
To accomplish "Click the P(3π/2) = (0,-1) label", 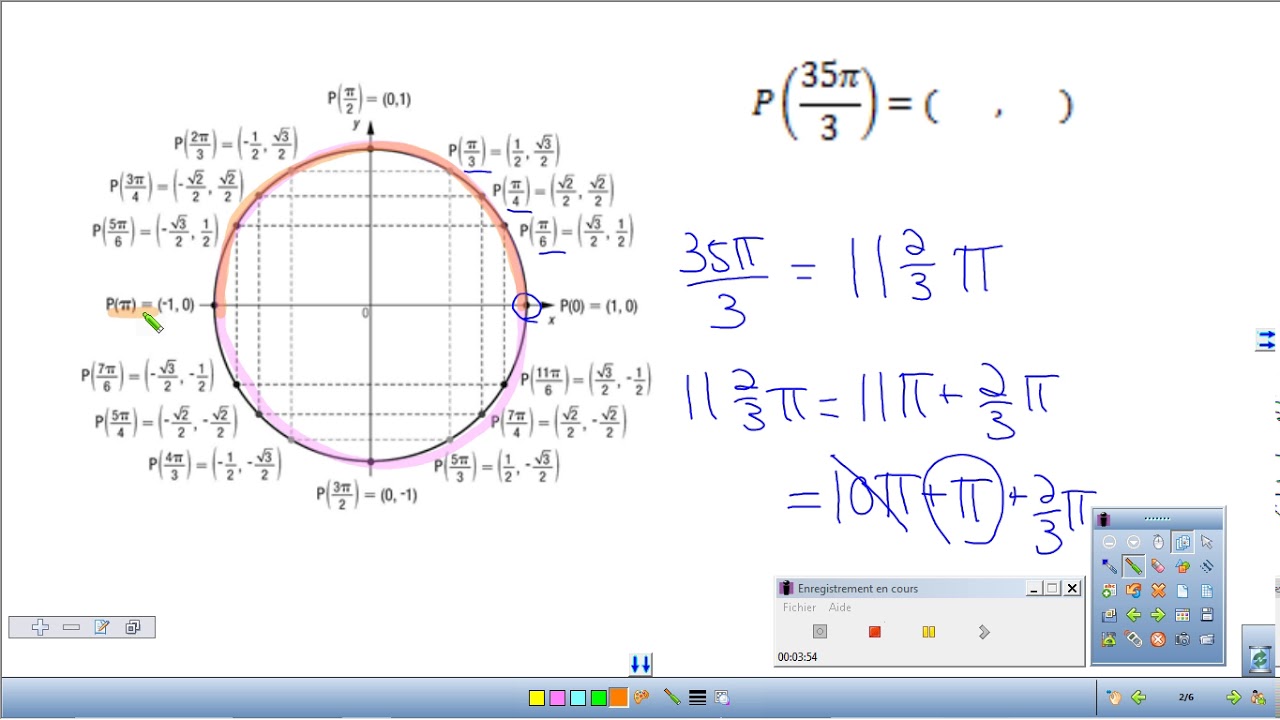I will [x=367, y=494].
